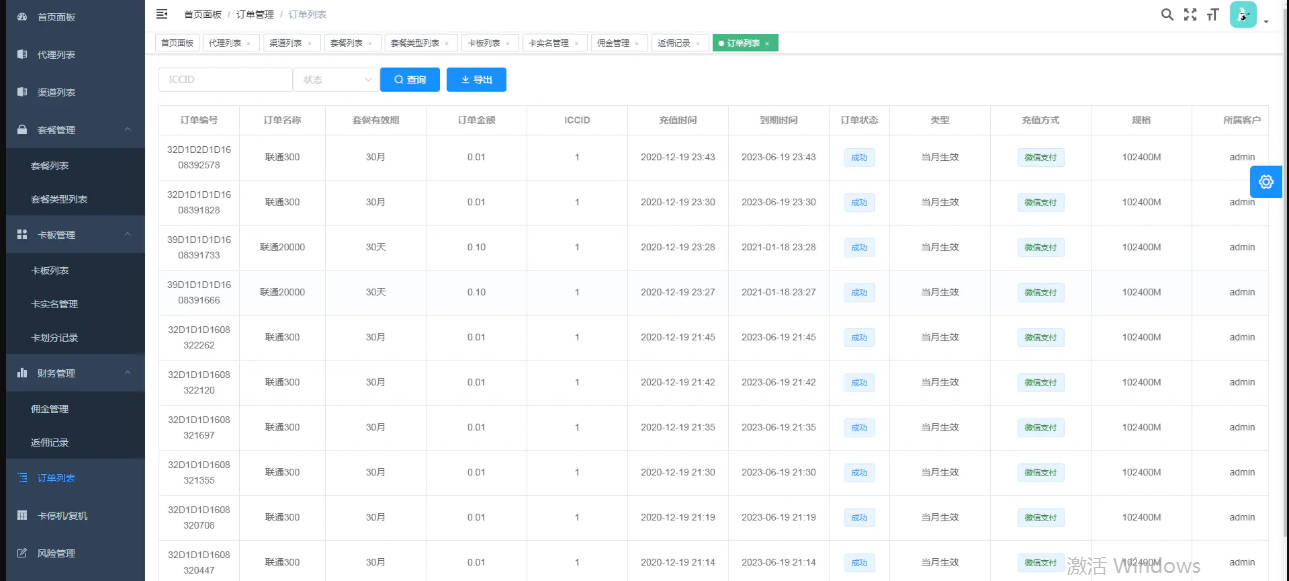Click 成功 status tag for order 32D1D1D1D1608391828
Screen dimensions: 1289x581
859,202
